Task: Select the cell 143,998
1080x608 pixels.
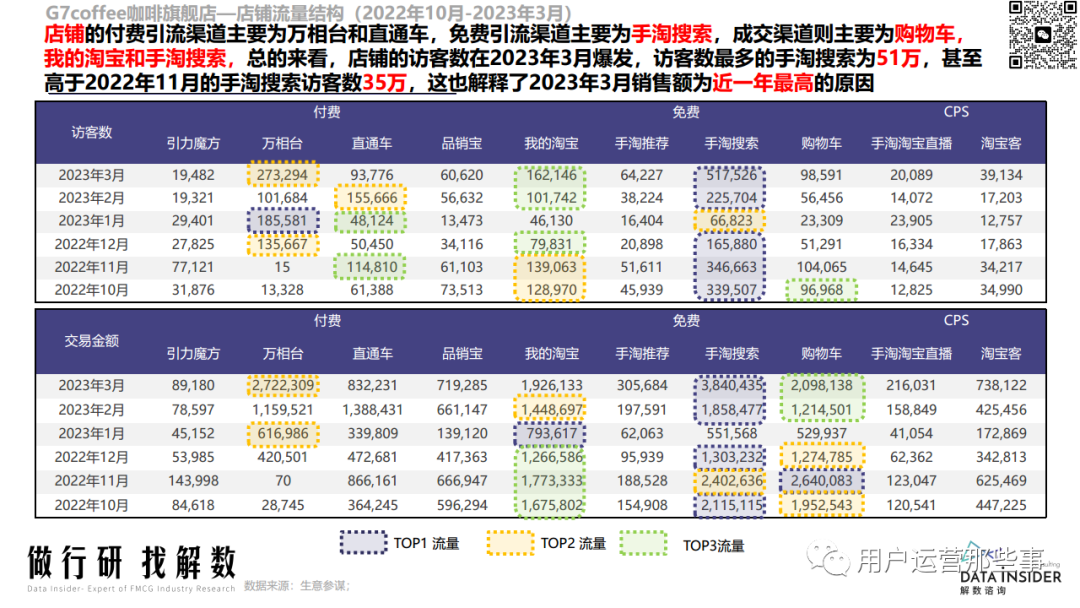Action: [193, 481]
